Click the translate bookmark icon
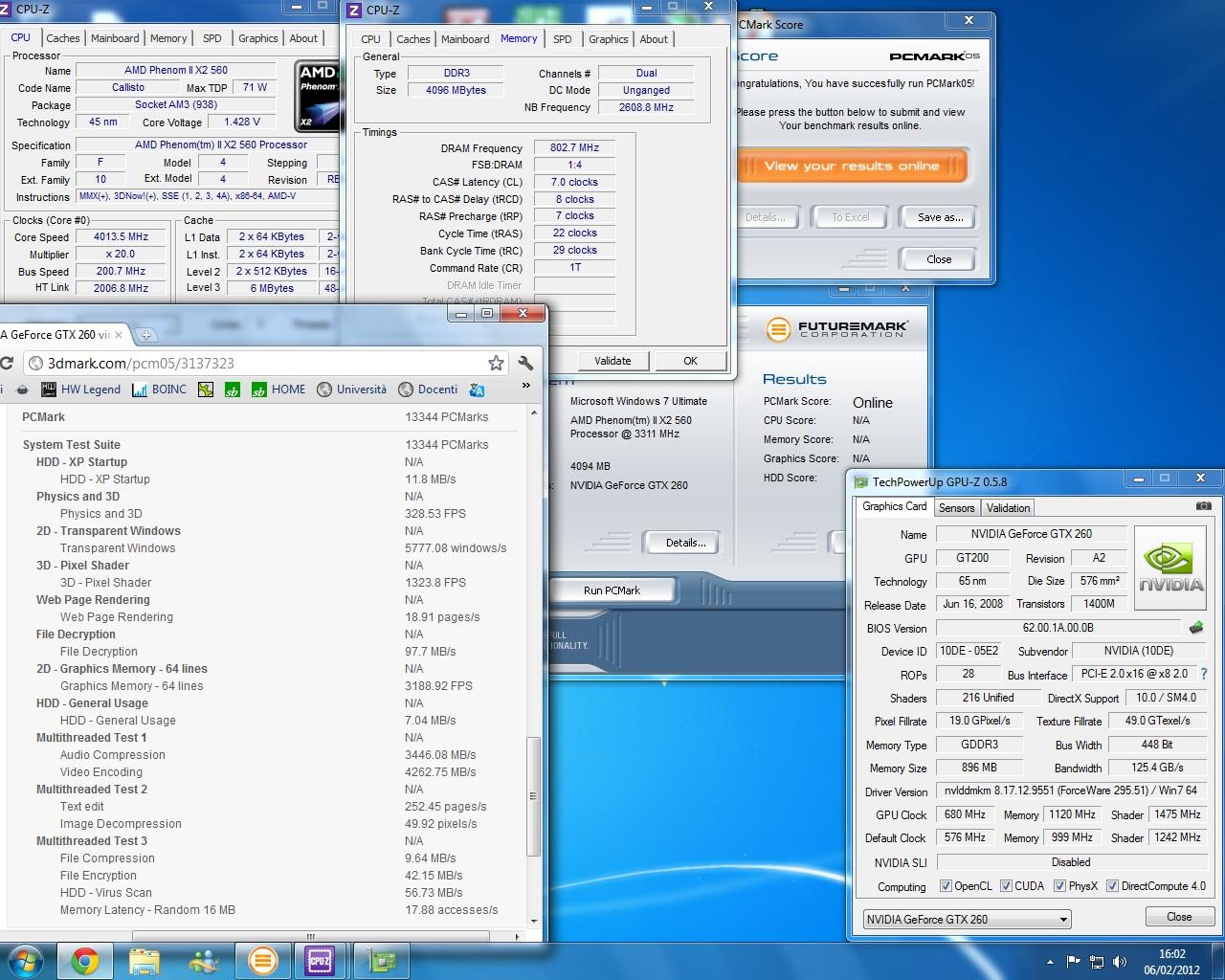This screenshot has height=980, width=1225. click(477, 390)
